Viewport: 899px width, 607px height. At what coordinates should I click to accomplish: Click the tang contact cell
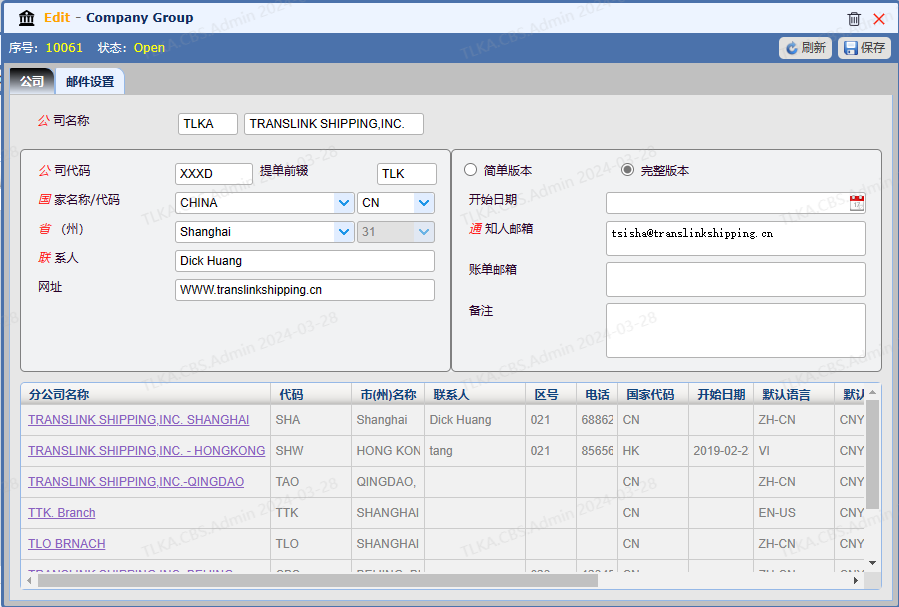475,451
